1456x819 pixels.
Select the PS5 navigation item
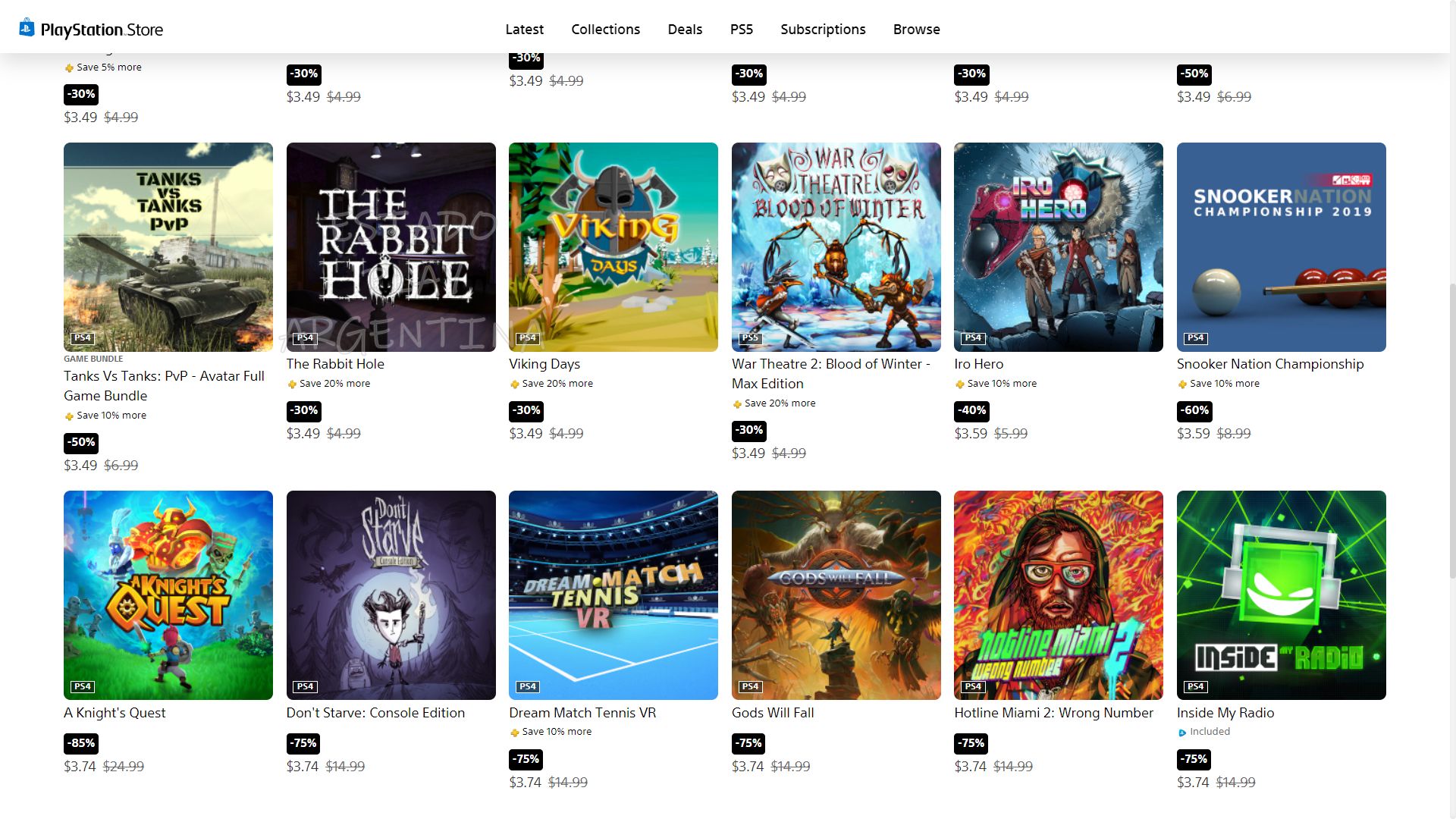click(x=741, y=29)
